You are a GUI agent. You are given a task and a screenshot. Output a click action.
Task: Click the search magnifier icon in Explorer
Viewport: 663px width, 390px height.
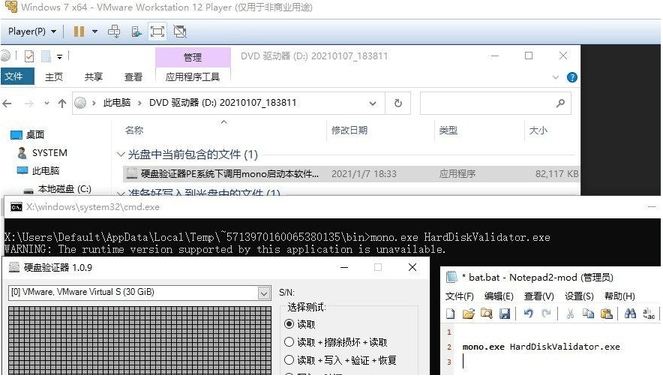tap(561, 103)
